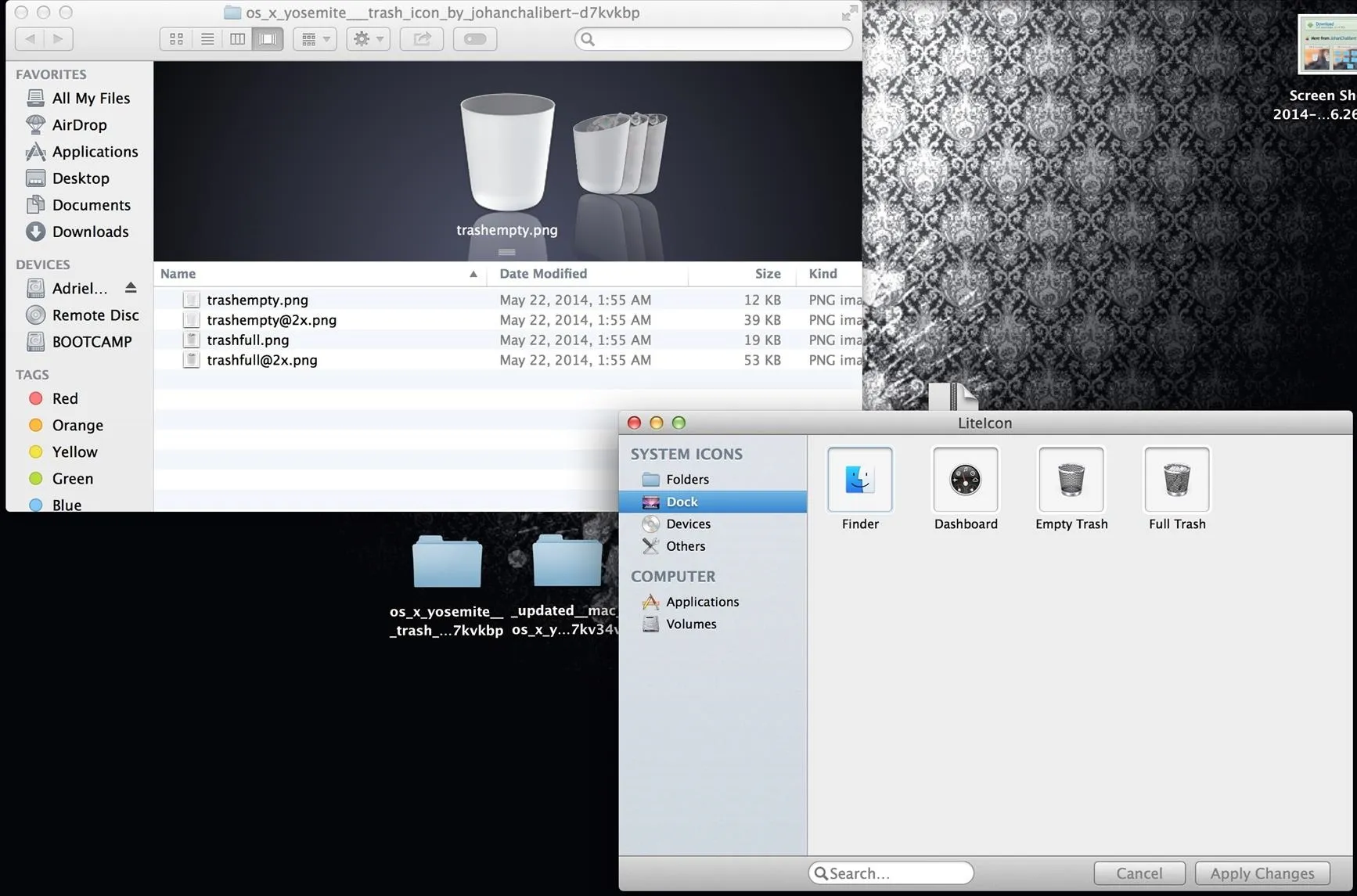Viewport: 1357px width, 896px height.
Task: Select Dock in LiteIcon sidebar
Action: (x=713, y=502)
